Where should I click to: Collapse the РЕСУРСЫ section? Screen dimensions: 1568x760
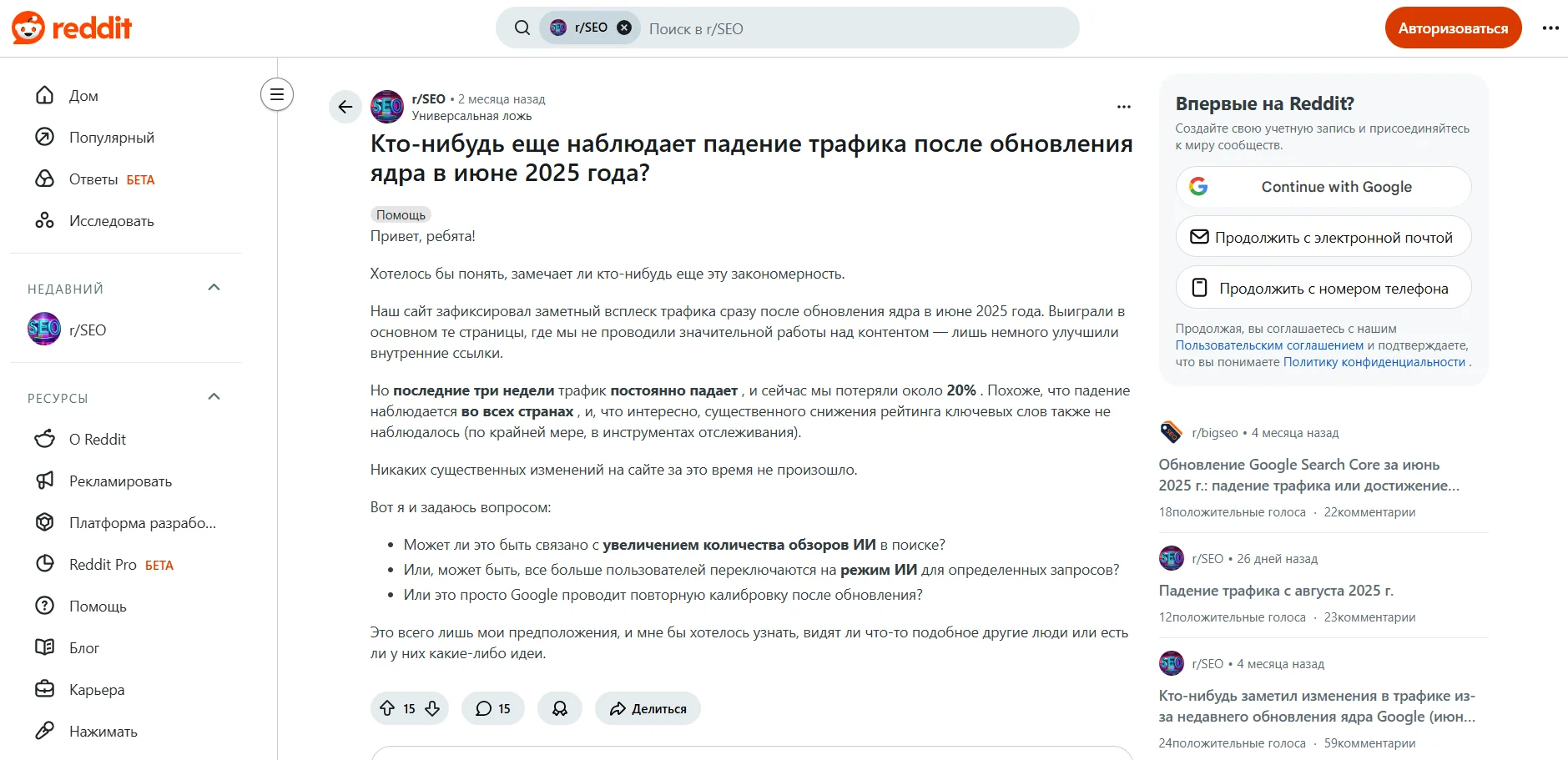click(214, 397)
